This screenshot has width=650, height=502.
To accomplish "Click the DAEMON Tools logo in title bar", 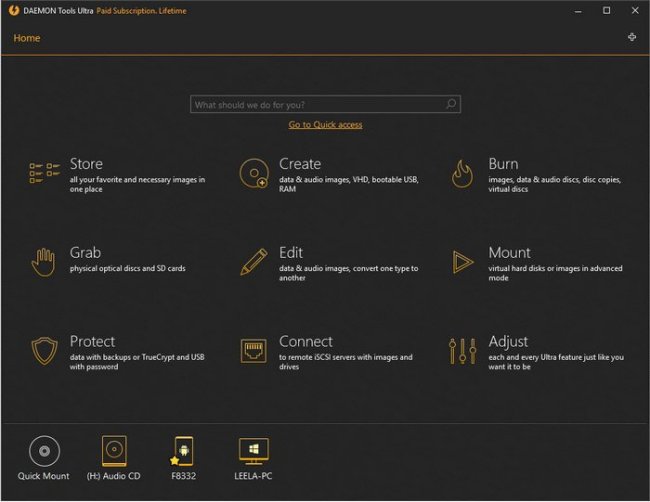I will [14, 10].
